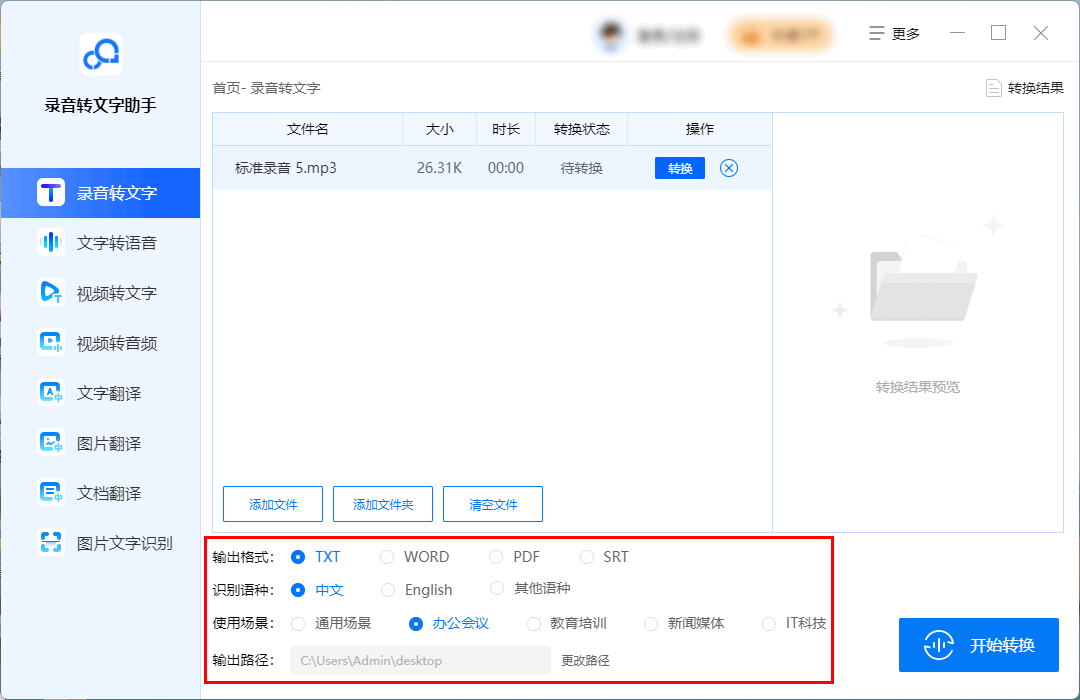Image resolution: width=1080 pixels, height=700 pixels.
Task: Open 视频转文字 text label in sidebar
Action: pos(116,293)
